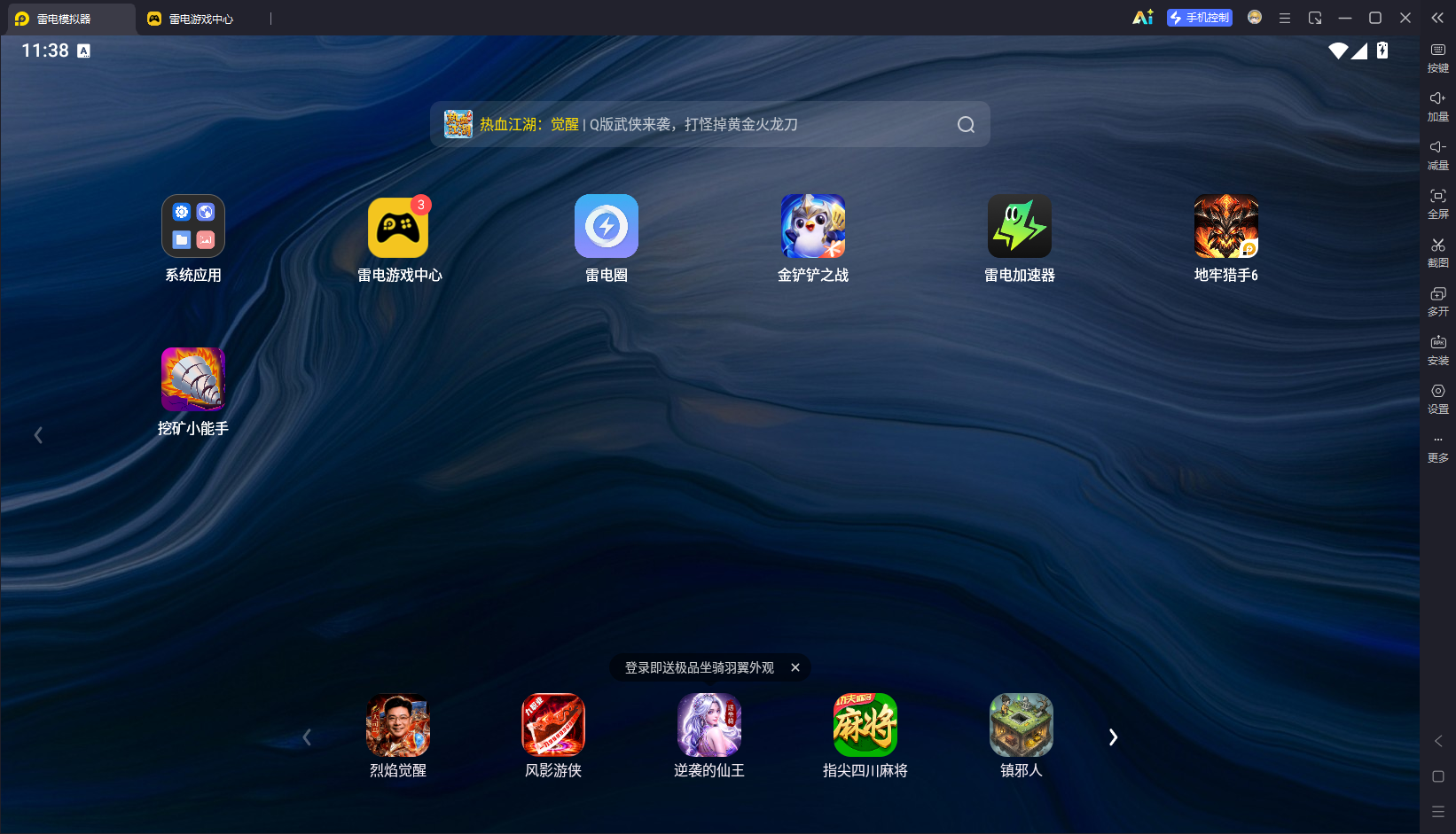
Task: Launch the 地牢猎手6 game
Action: (x=1226, y=226)
